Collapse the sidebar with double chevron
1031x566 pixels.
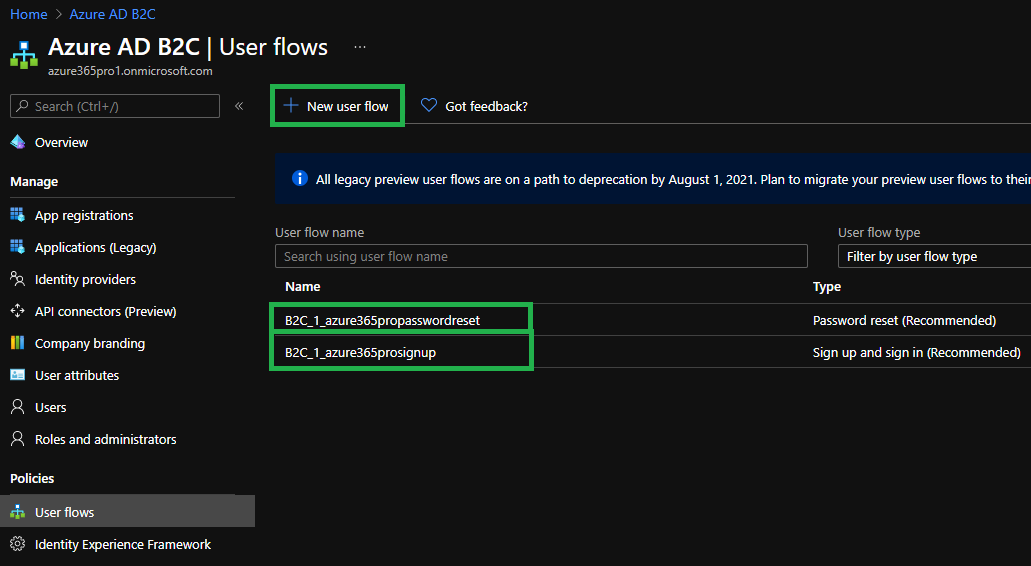coord(239,106)
